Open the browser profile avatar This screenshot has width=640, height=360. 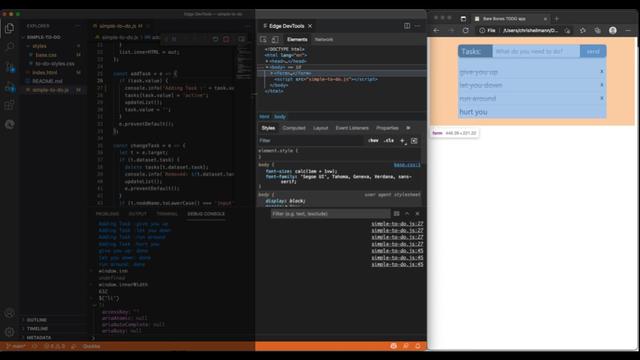(613, 30)
